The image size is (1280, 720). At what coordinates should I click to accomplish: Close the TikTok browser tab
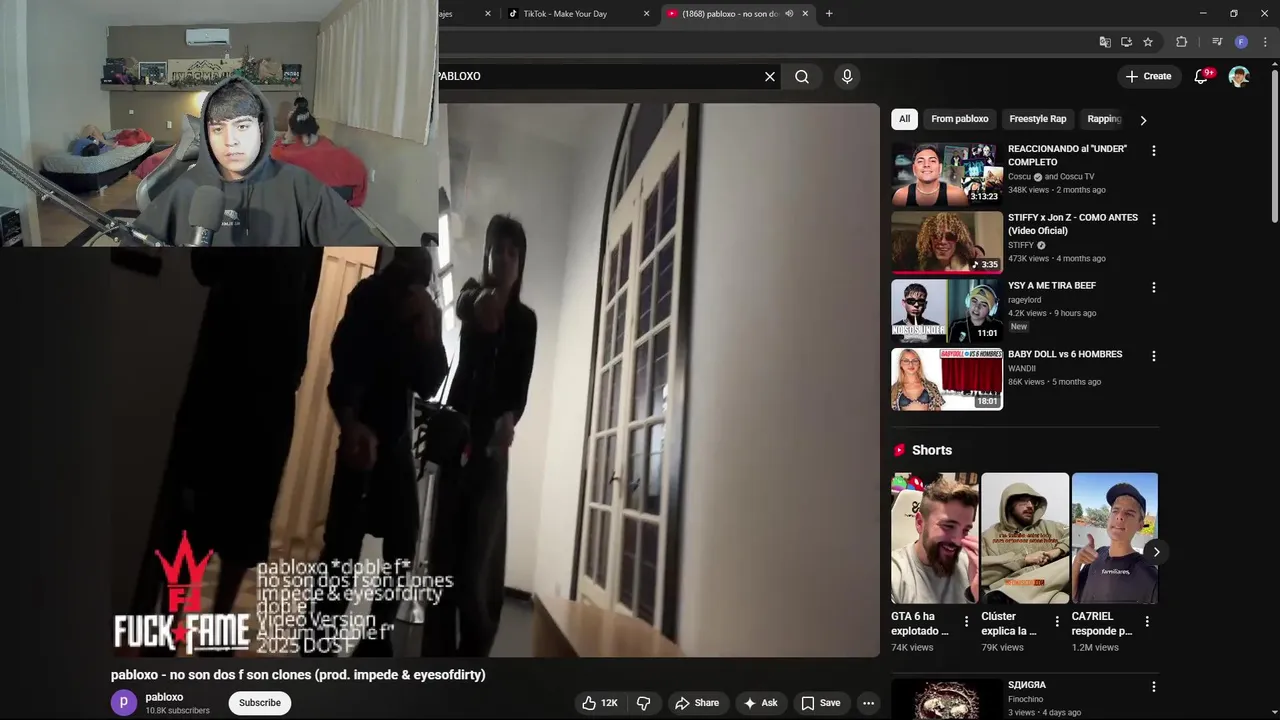(646, 14)
